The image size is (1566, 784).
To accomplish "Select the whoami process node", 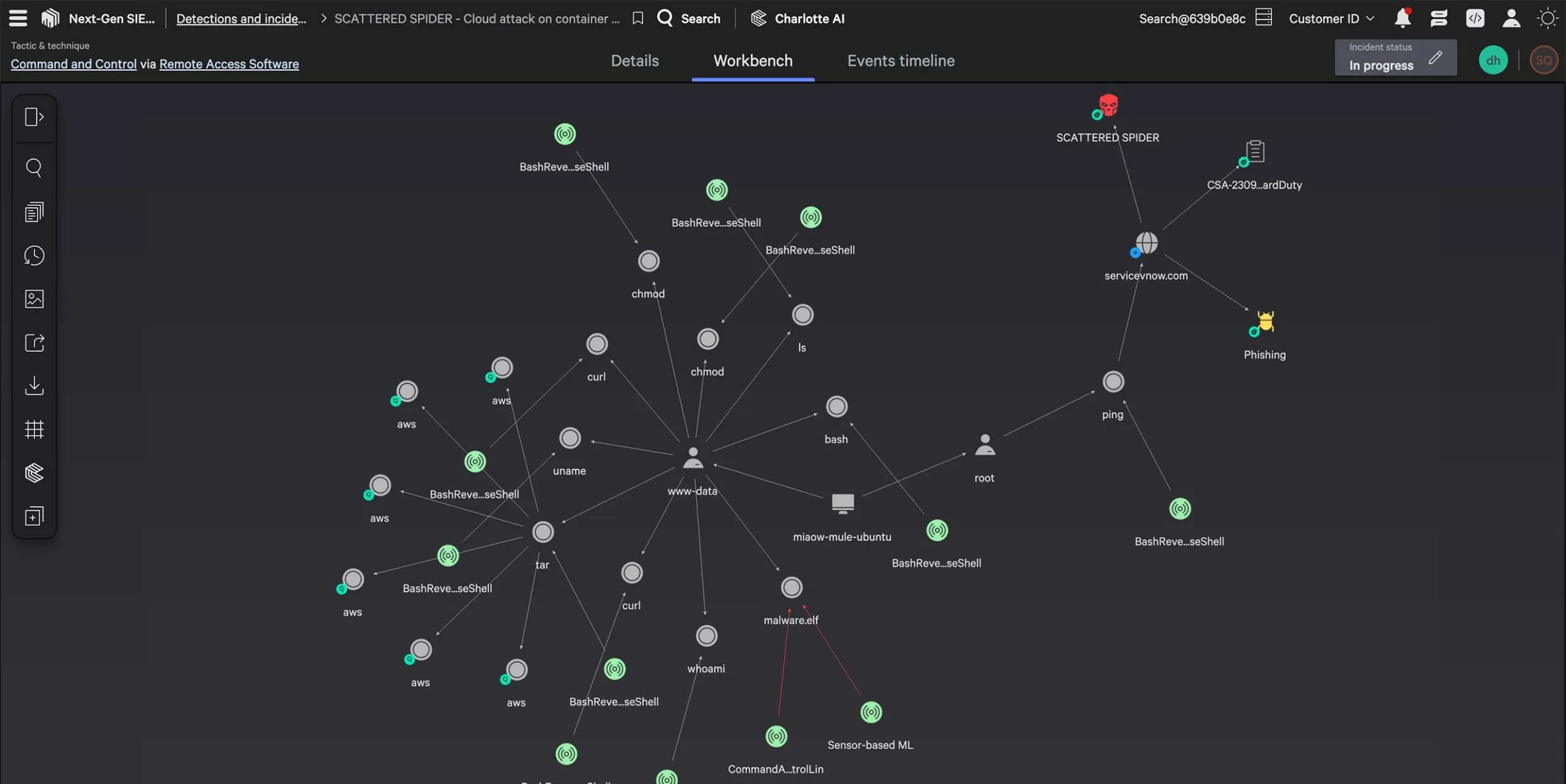I will coord(706,636).
